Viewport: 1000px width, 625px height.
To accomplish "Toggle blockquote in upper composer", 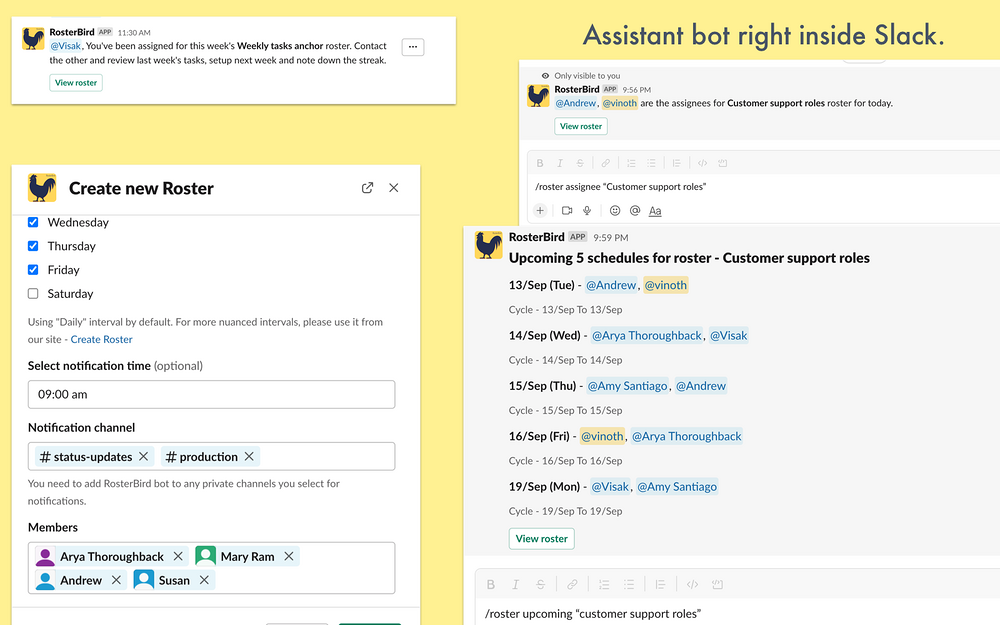I will tap(677, 163).
